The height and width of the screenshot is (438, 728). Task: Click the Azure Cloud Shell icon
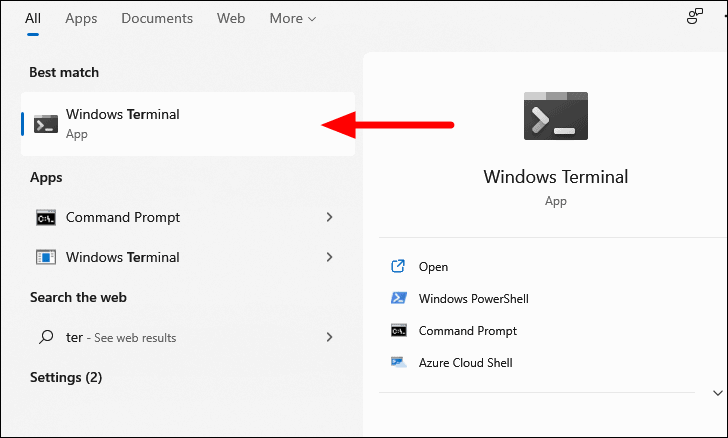pyautogui.click(x=399, y=362)
